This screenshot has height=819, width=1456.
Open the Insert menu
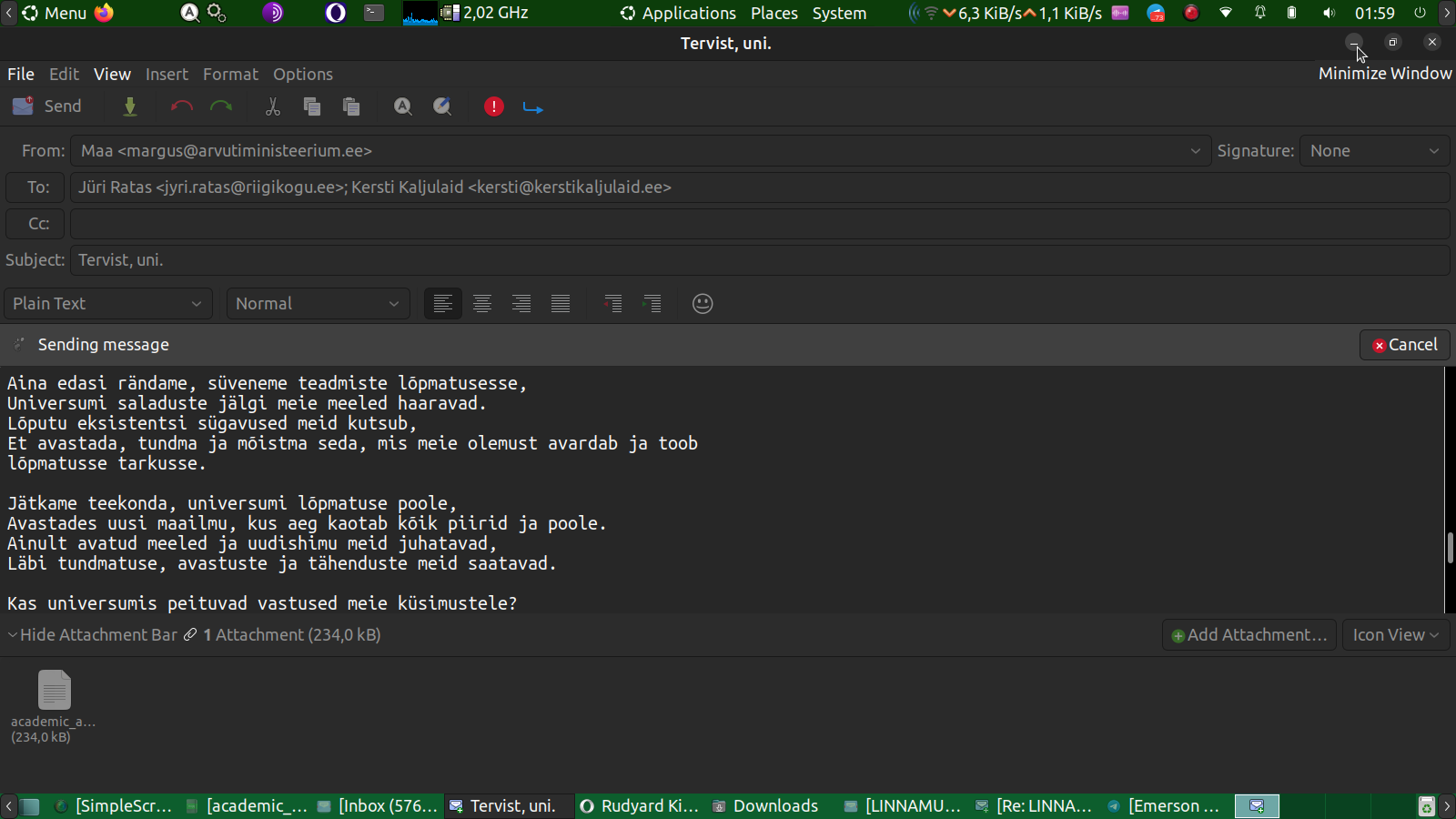(x=167, y=75)
